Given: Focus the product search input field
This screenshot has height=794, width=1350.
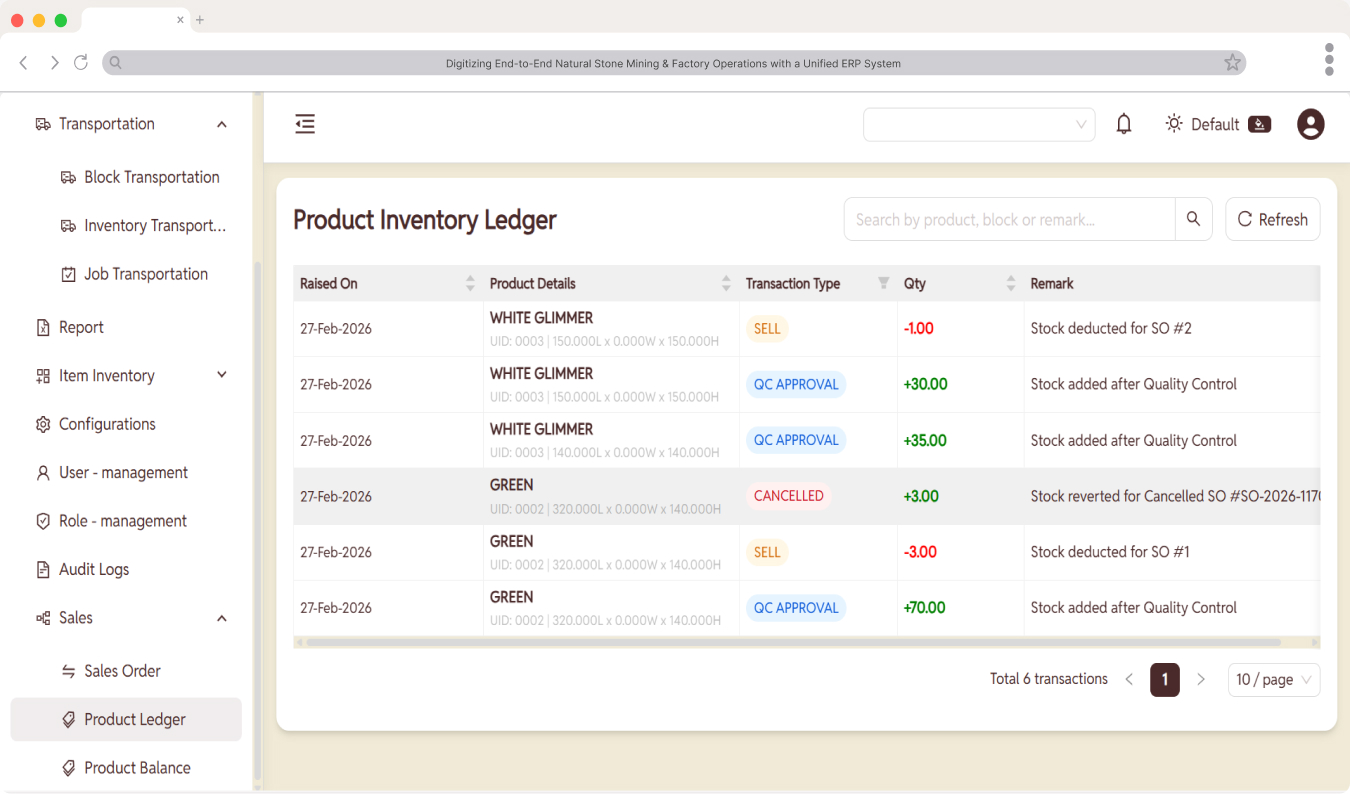Looking at the screenshot, I should [1009, 219].
